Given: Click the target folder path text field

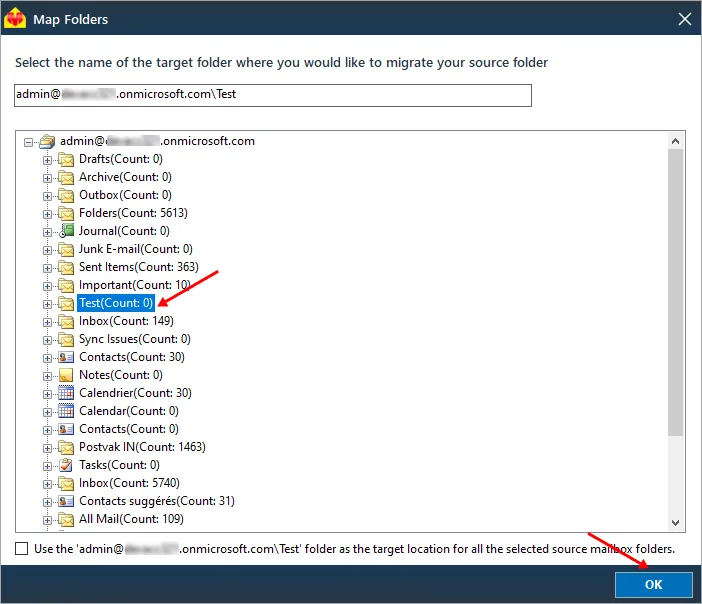Looking at the screenshot, I should coord(273,95).
